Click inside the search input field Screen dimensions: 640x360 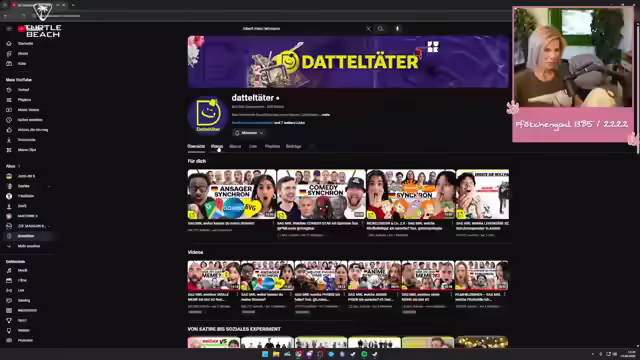pyautogui.click(x=302, y=29)
